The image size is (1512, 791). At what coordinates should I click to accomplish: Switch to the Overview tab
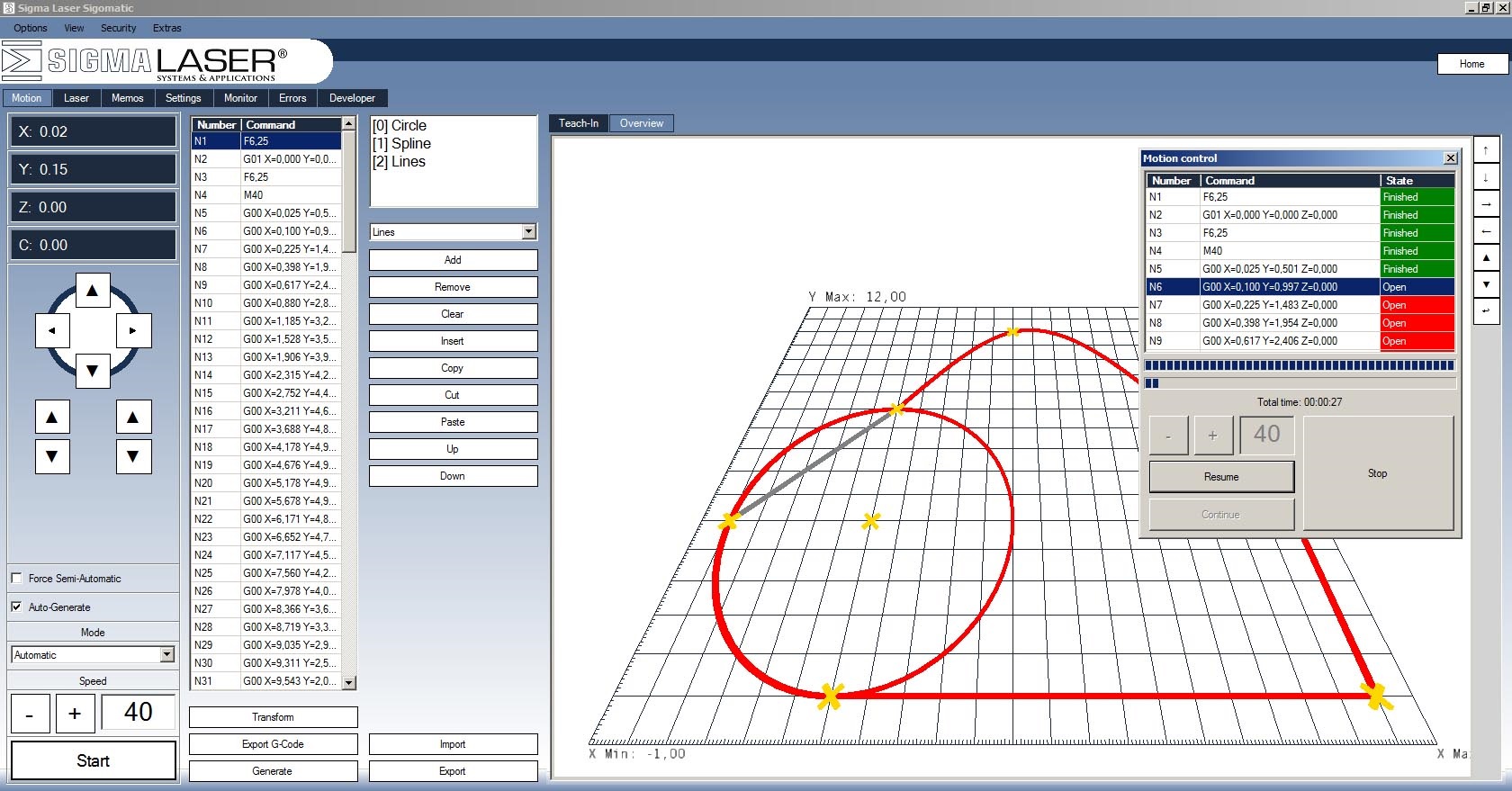coord(641,123)
